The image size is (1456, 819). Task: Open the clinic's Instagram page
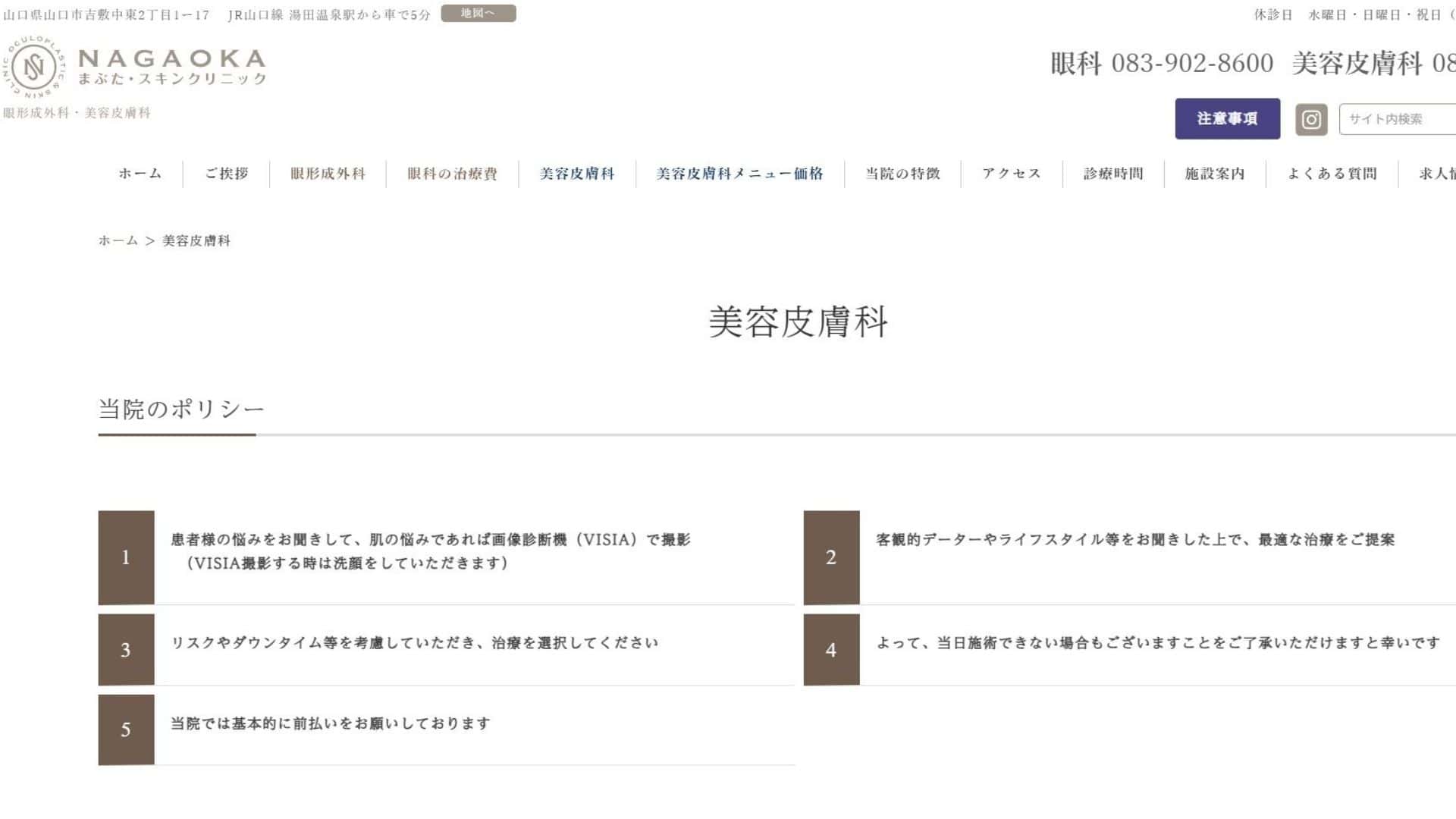pos(1310,118)
